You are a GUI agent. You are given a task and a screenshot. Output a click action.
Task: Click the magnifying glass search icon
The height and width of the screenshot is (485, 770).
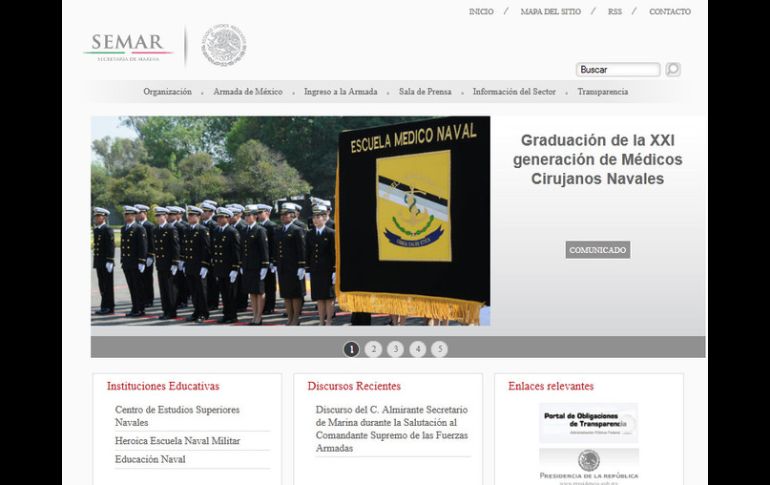(673, 70)
